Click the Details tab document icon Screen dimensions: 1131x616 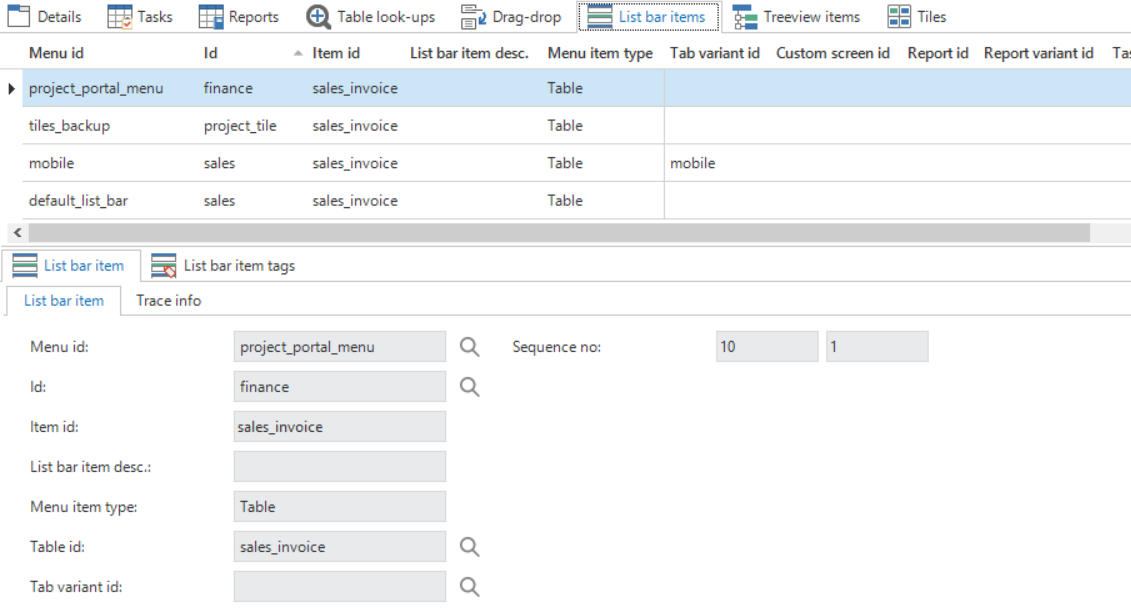coord(20,17)
